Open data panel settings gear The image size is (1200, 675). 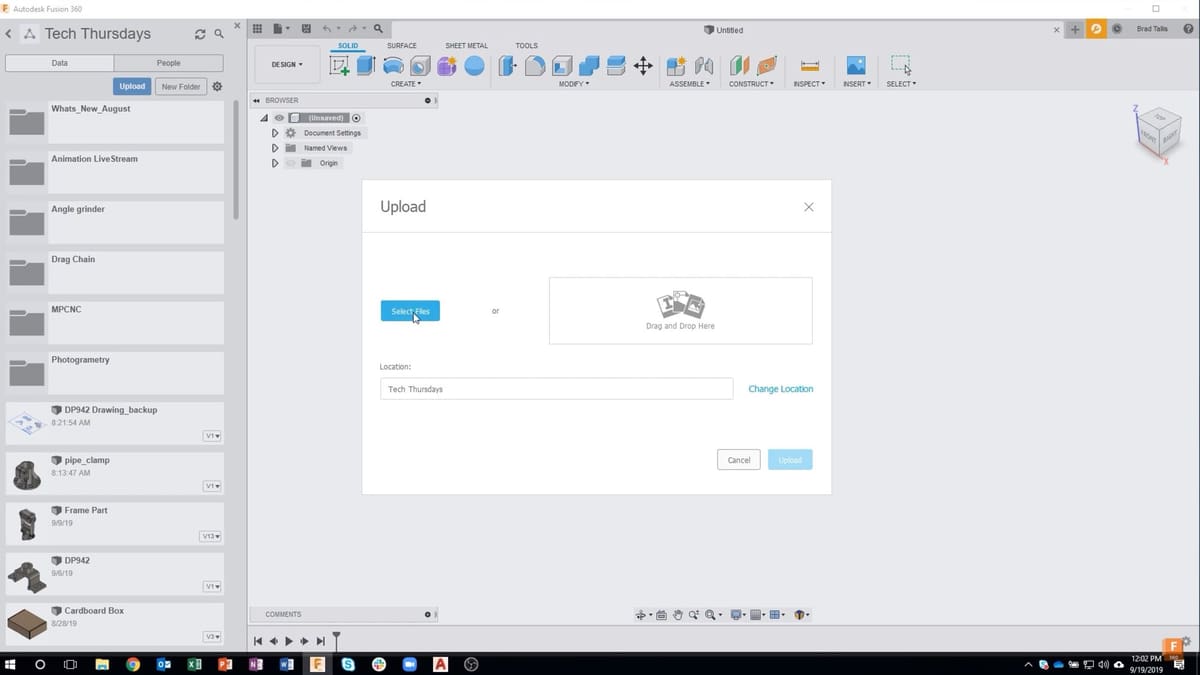point(217,87)
